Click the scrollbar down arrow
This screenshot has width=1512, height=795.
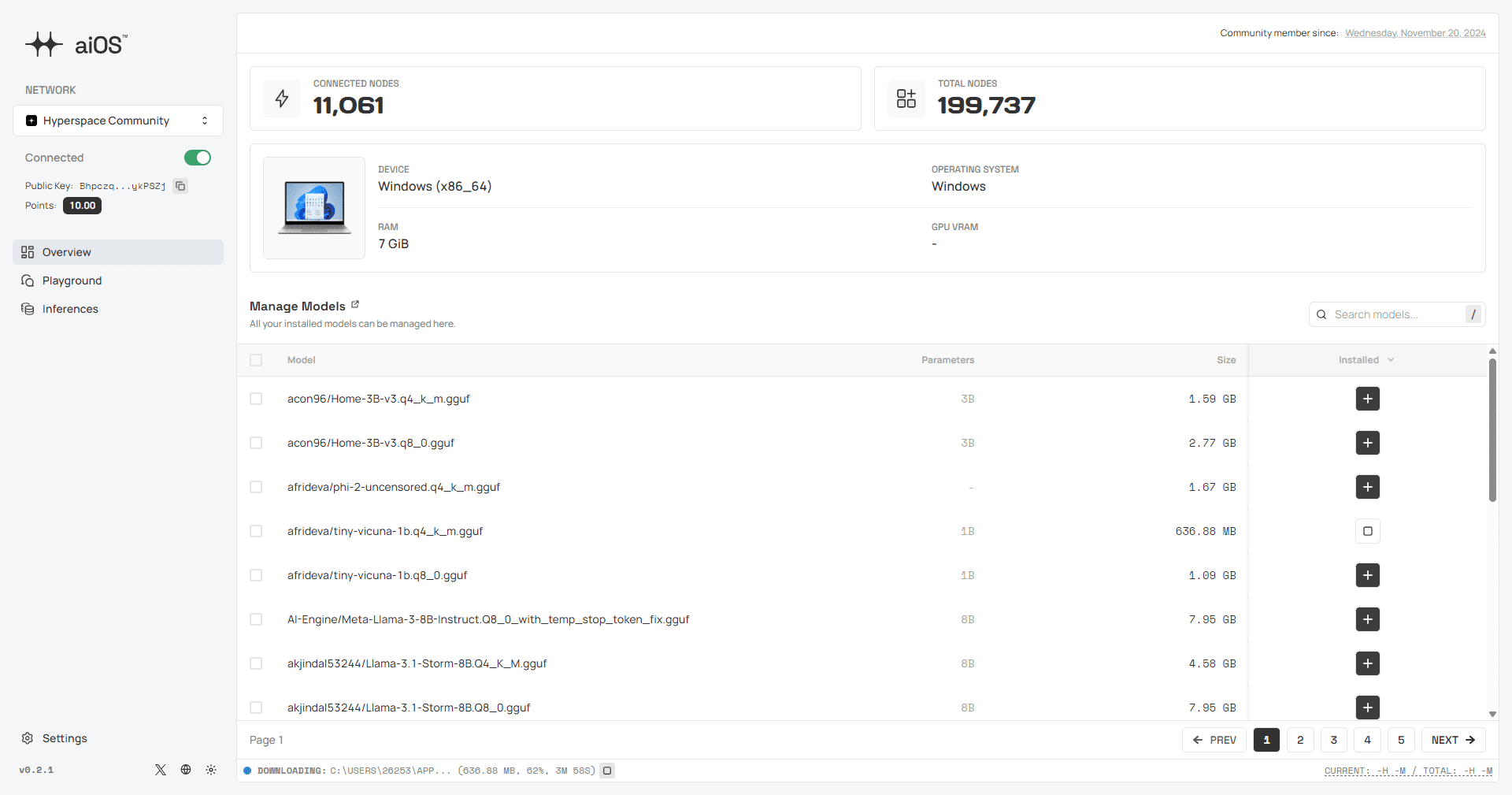click(x=1492, y=715)
